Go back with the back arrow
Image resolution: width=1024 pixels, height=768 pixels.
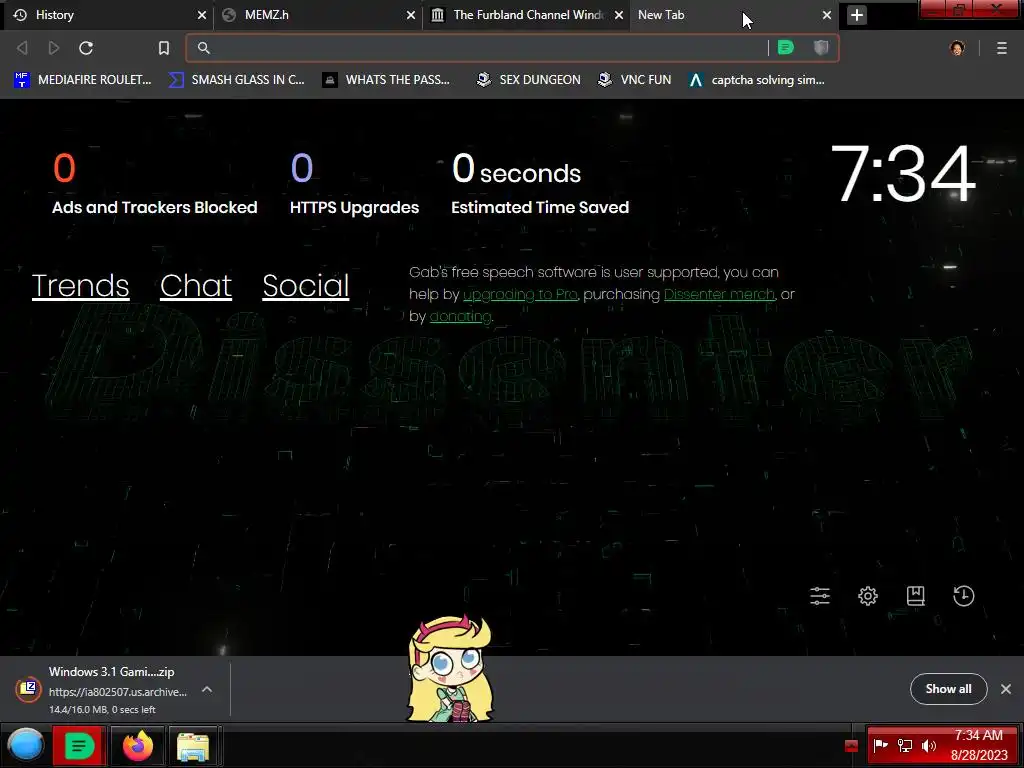22,48
